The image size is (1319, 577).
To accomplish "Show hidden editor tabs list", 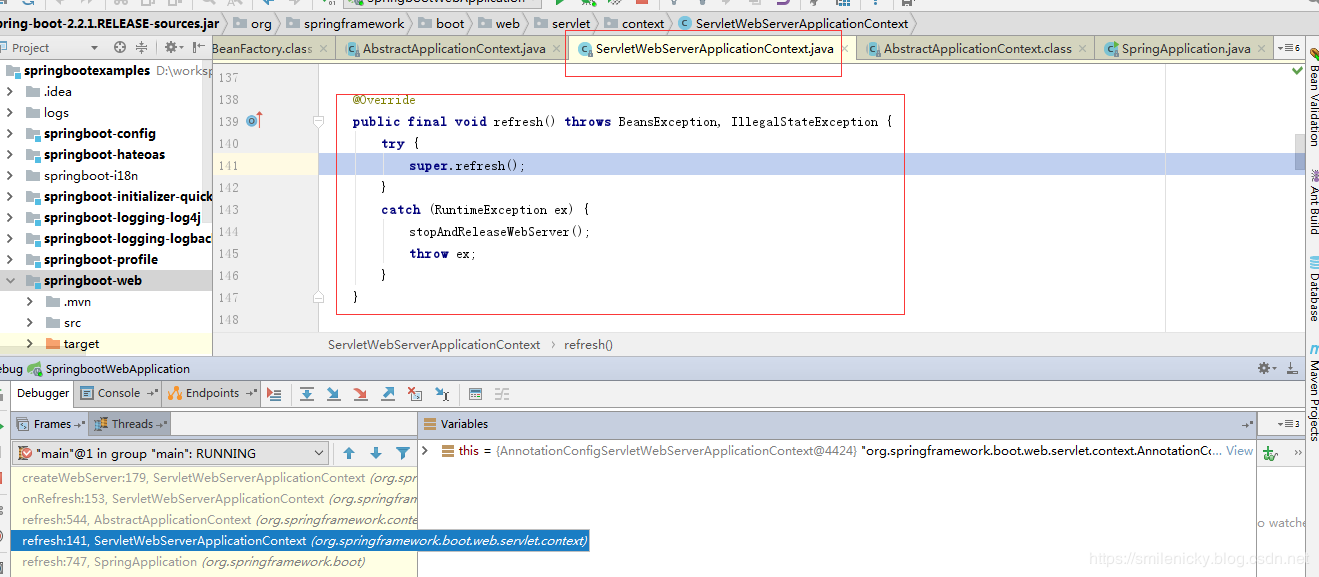I will (x=1289, y=48).
